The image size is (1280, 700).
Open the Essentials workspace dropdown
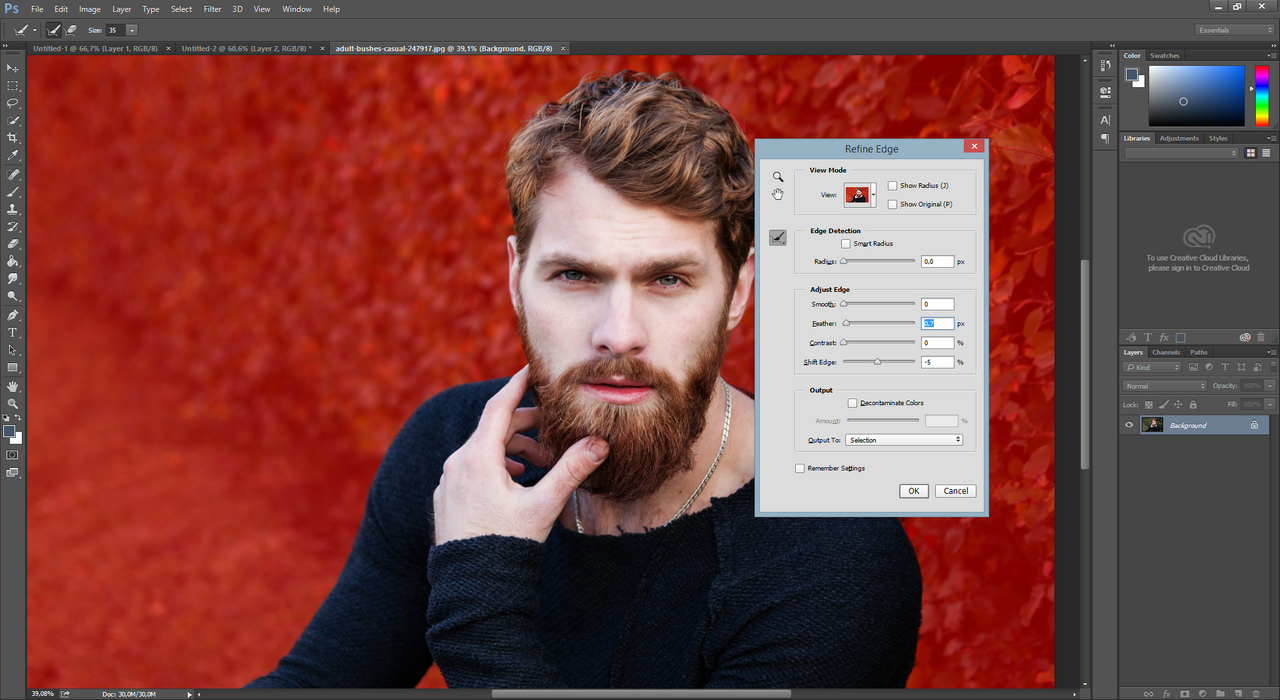1235,30
